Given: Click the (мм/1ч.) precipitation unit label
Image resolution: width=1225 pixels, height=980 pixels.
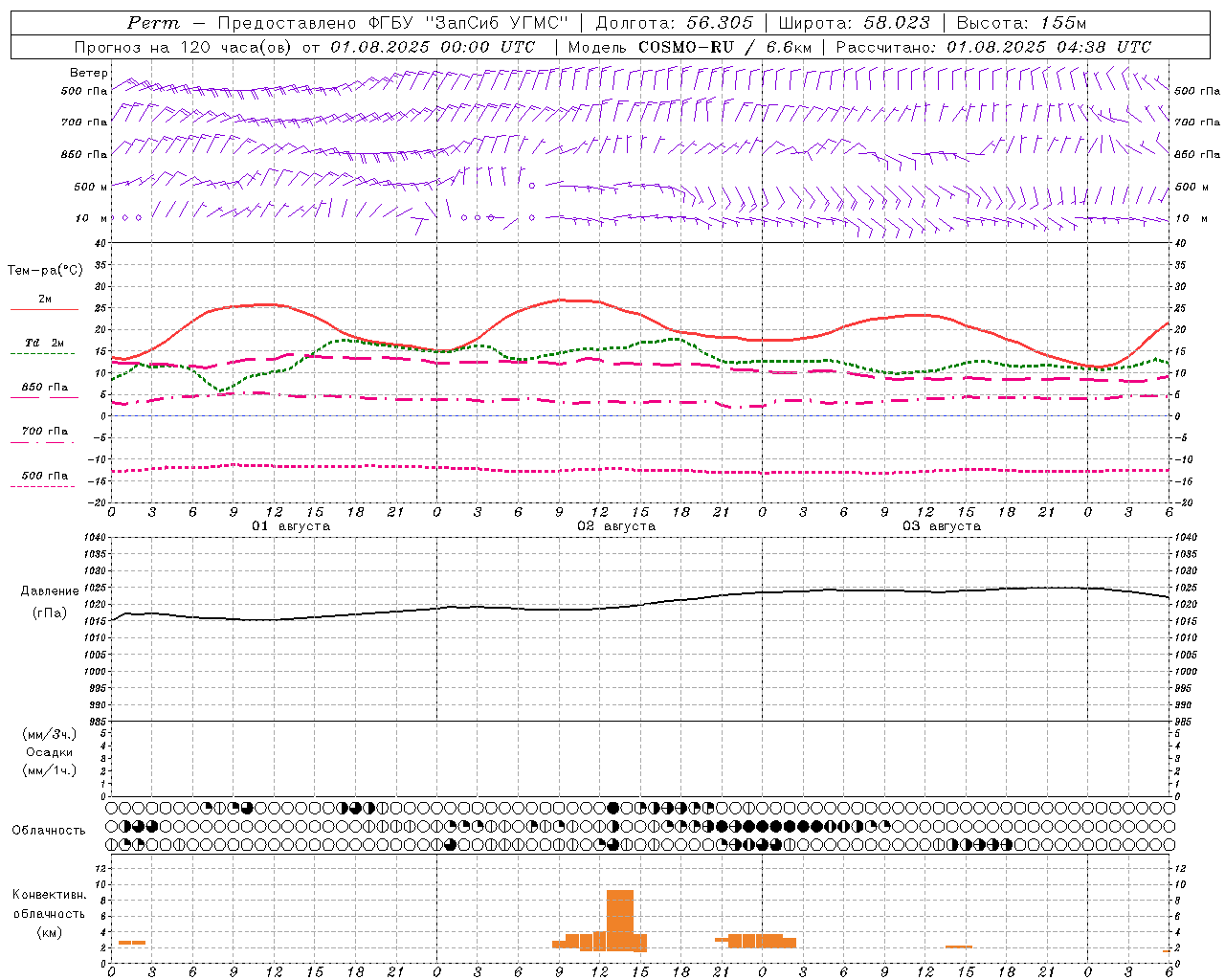Looking at the screenshot, I should pyautogui.click(x=50, y=770).
